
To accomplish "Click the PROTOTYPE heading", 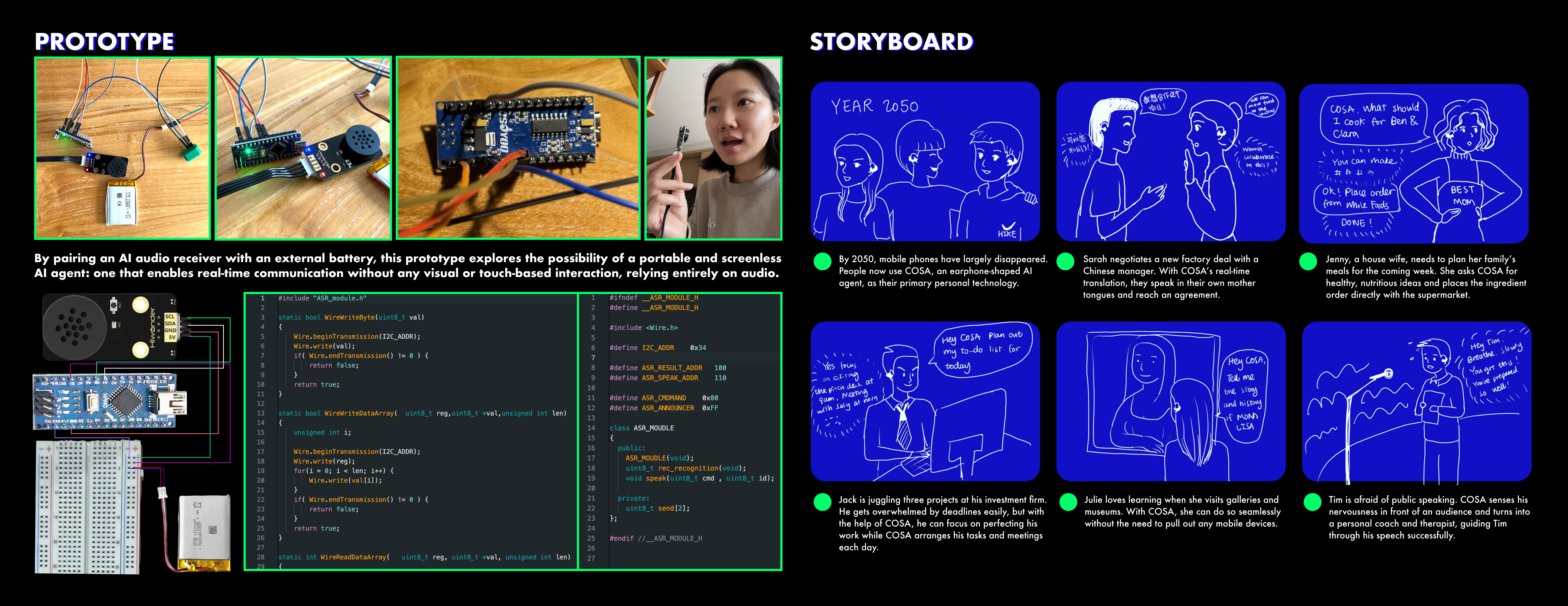I will (x=105, y=42).
